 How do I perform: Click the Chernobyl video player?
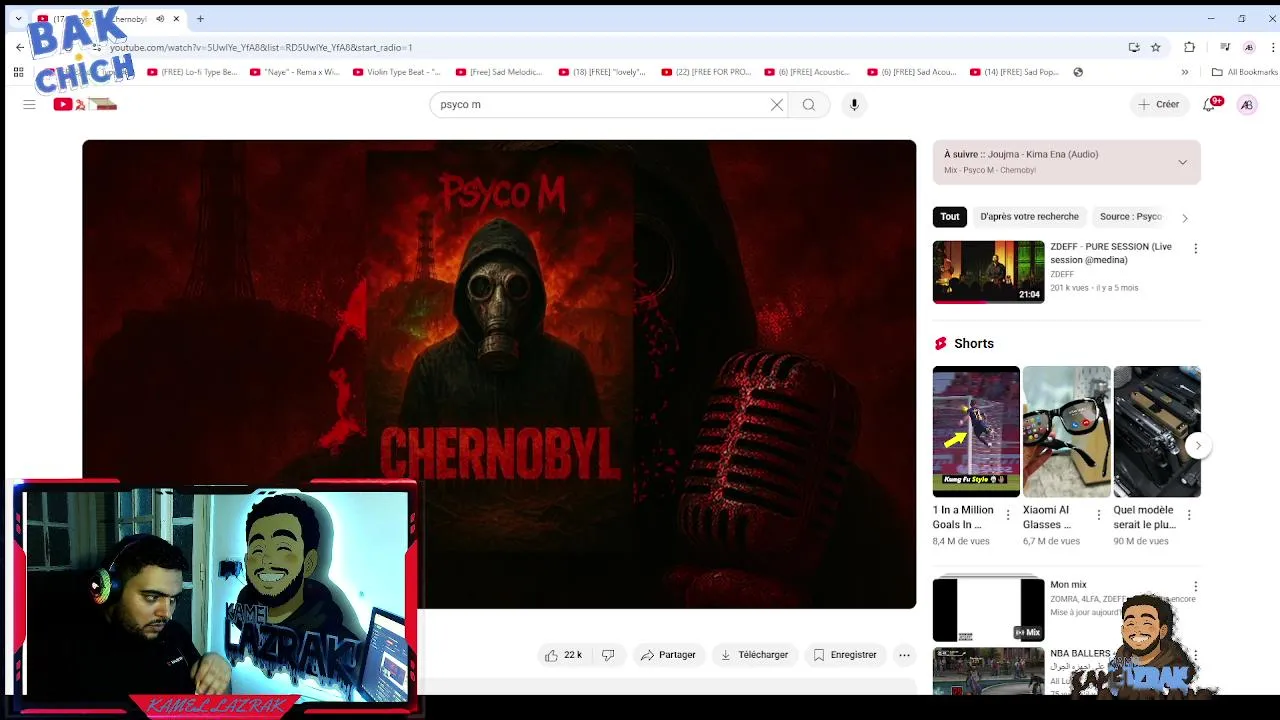point(499,374)
